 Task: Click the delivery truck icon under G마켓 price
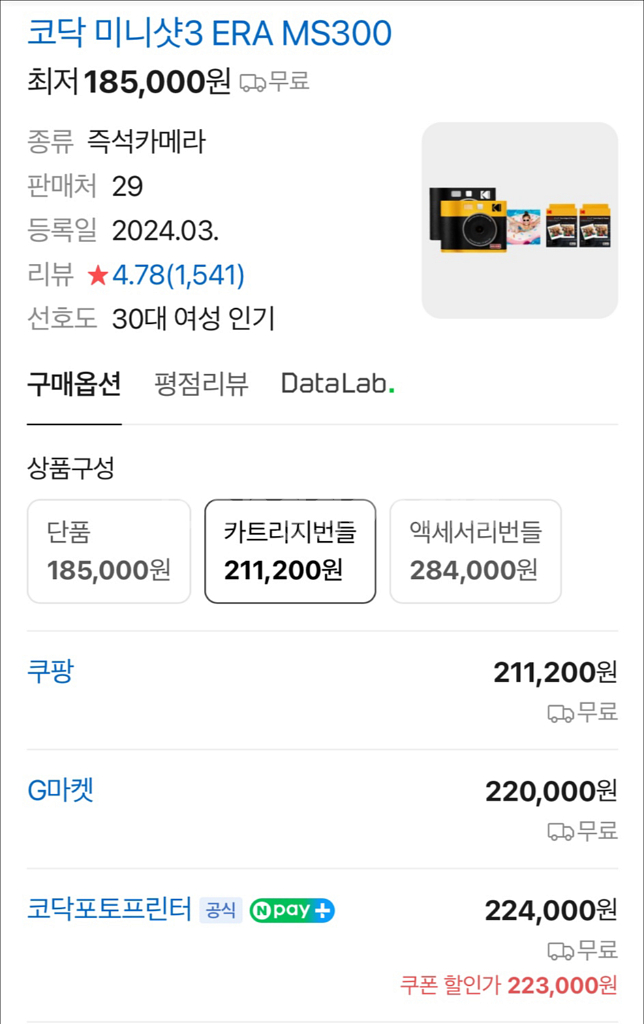click(x=561, y=832)
